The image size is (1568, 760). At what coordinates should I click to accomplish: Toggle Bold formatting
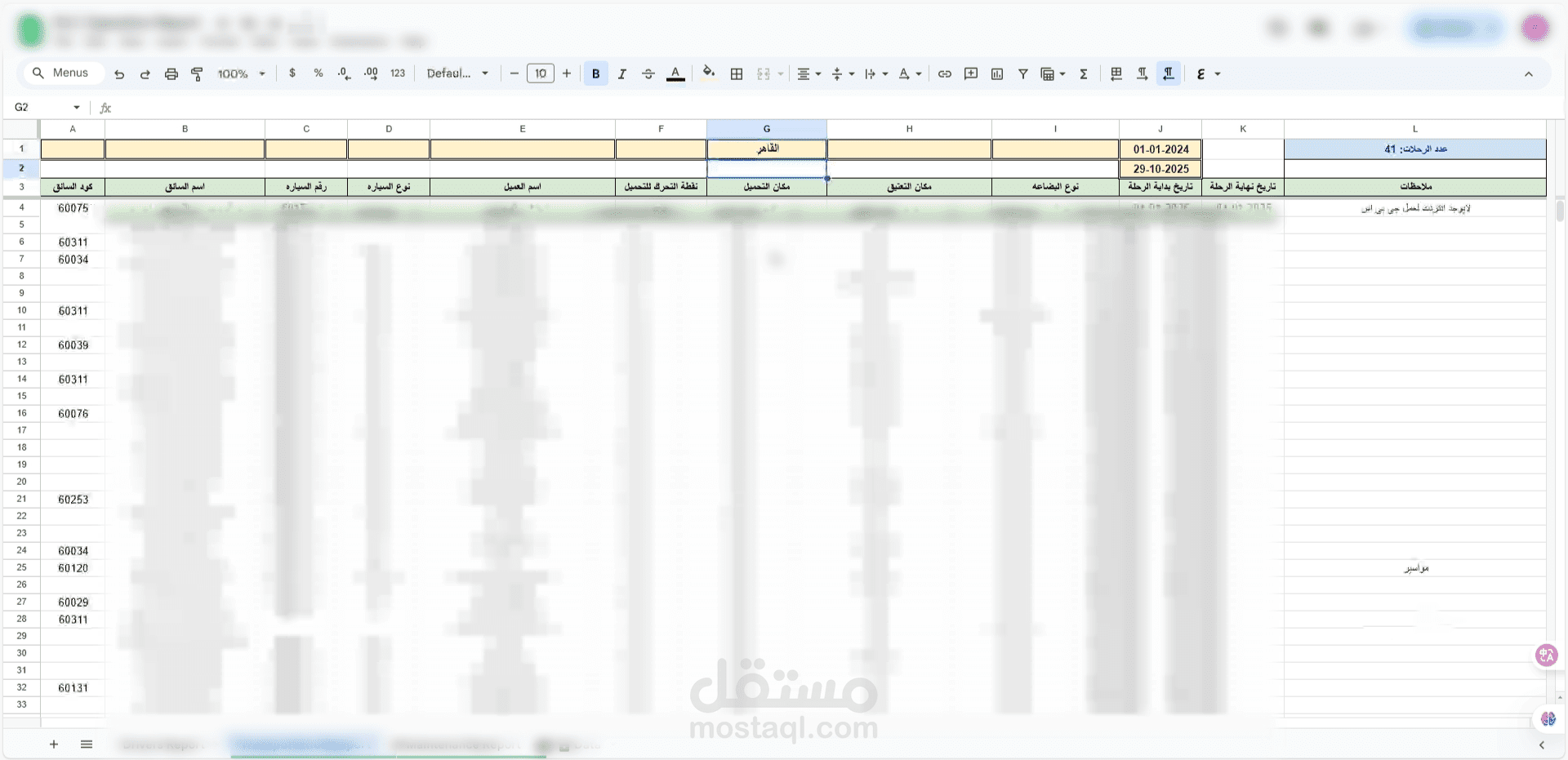[x=596, y=74]
